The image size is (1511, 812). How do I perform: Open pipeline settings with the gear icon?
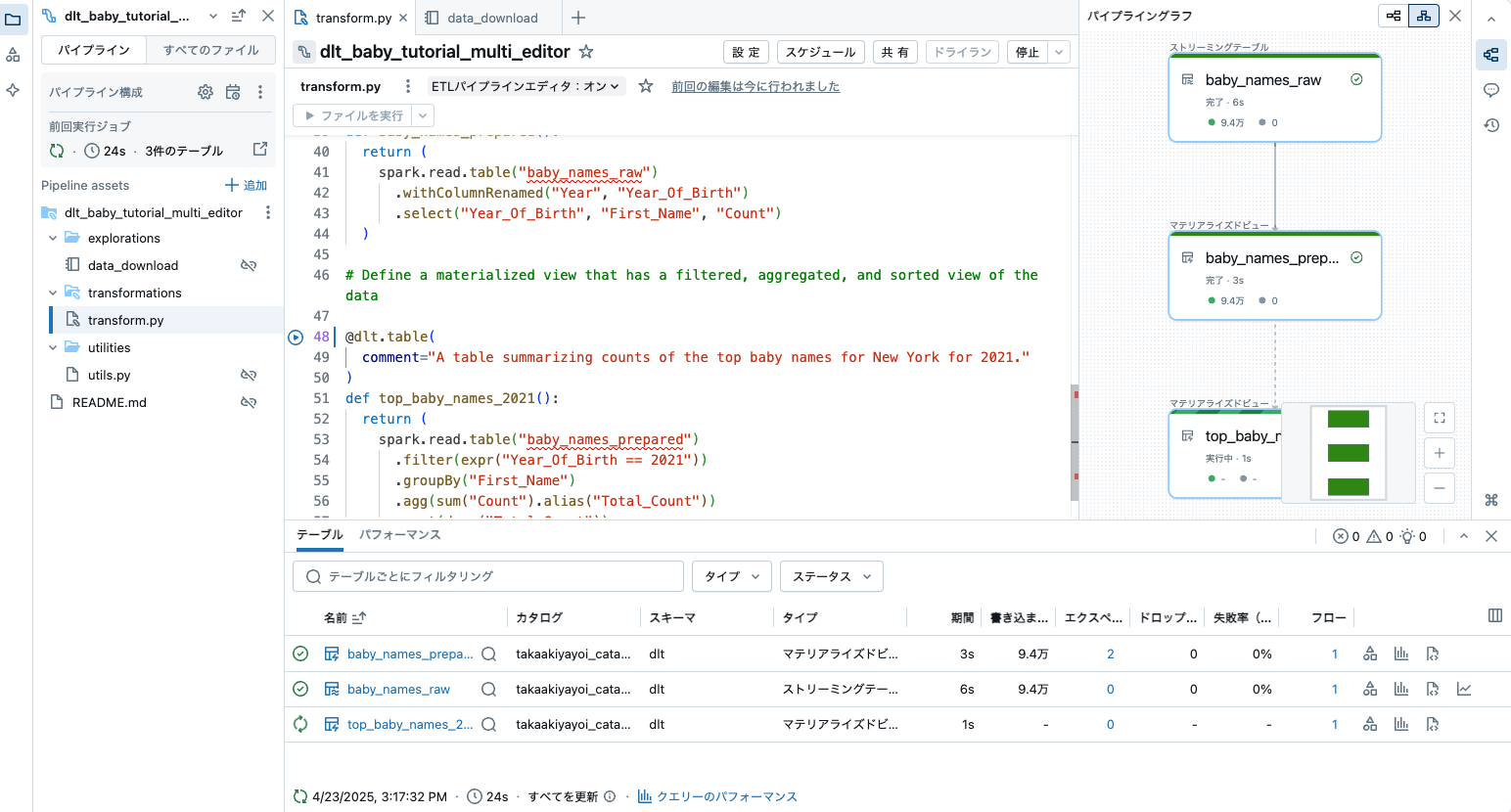point(205,91)
